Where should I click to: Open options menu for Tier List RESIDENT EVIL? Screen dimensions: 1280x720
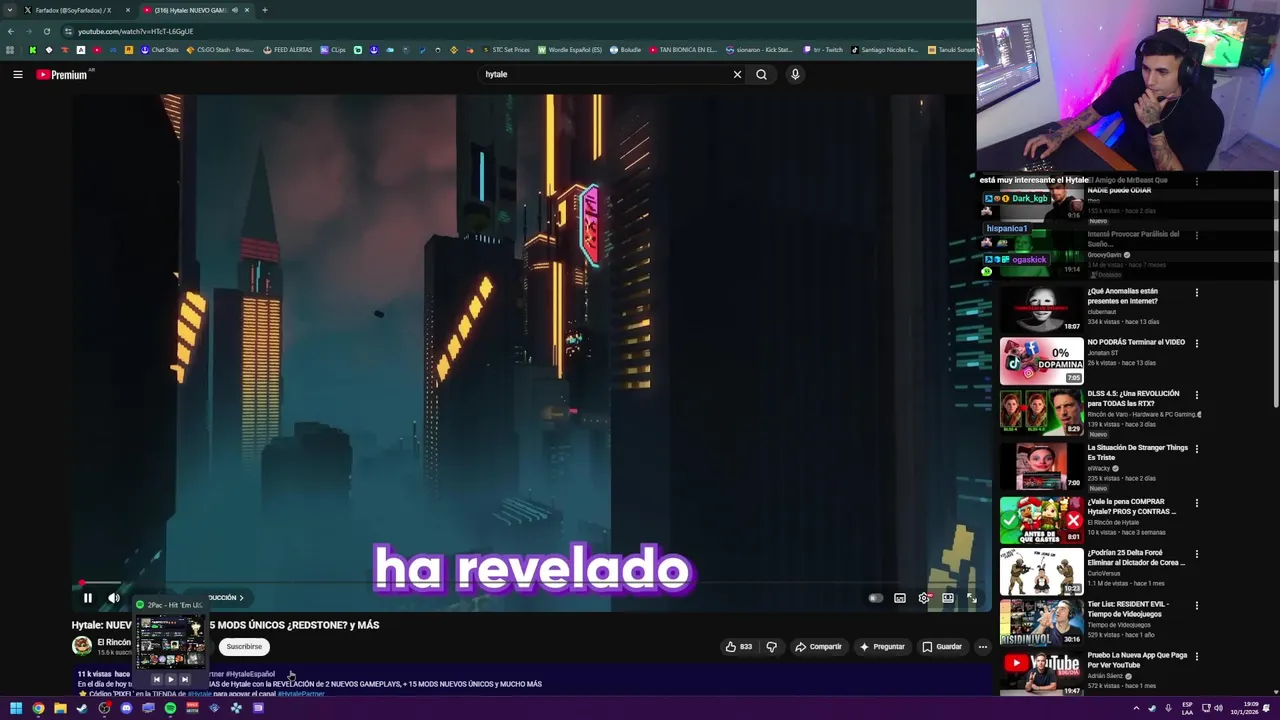(1196, 605)
